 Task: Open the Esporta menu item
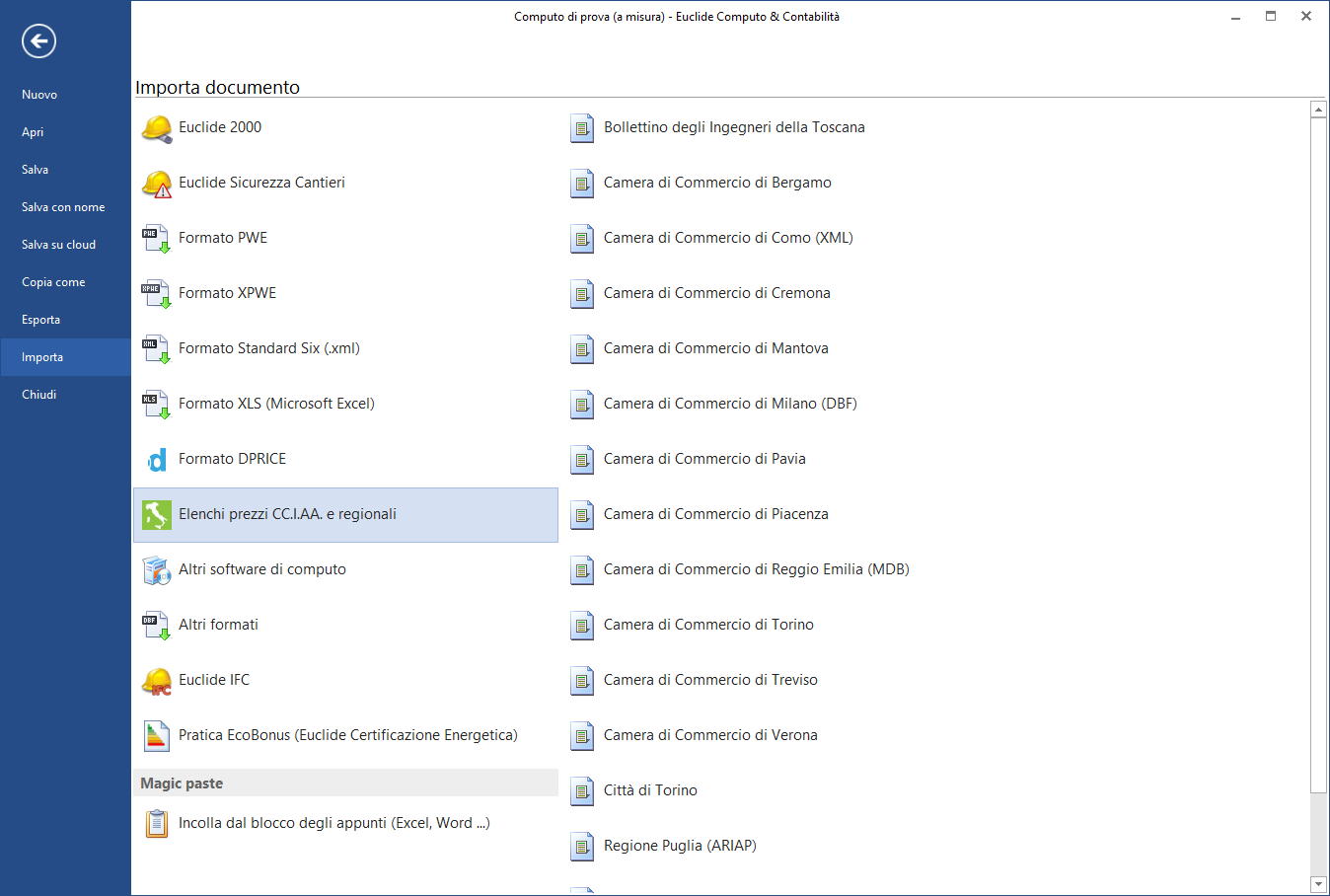41,320
